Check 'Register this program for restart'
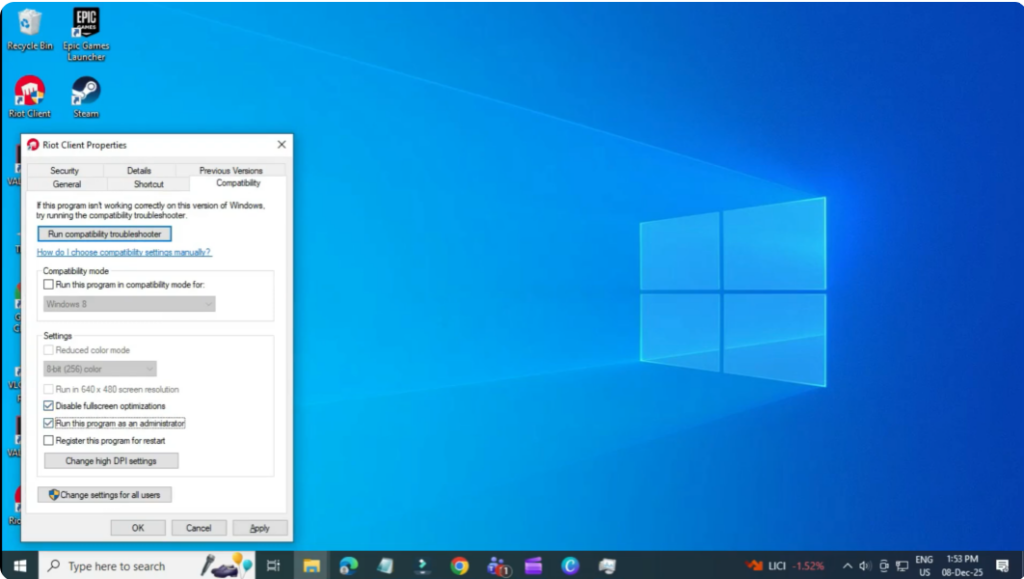Image resolution: width=1024 pixels, height=579 pixels. pyautogui.click(x=49, y=440)
